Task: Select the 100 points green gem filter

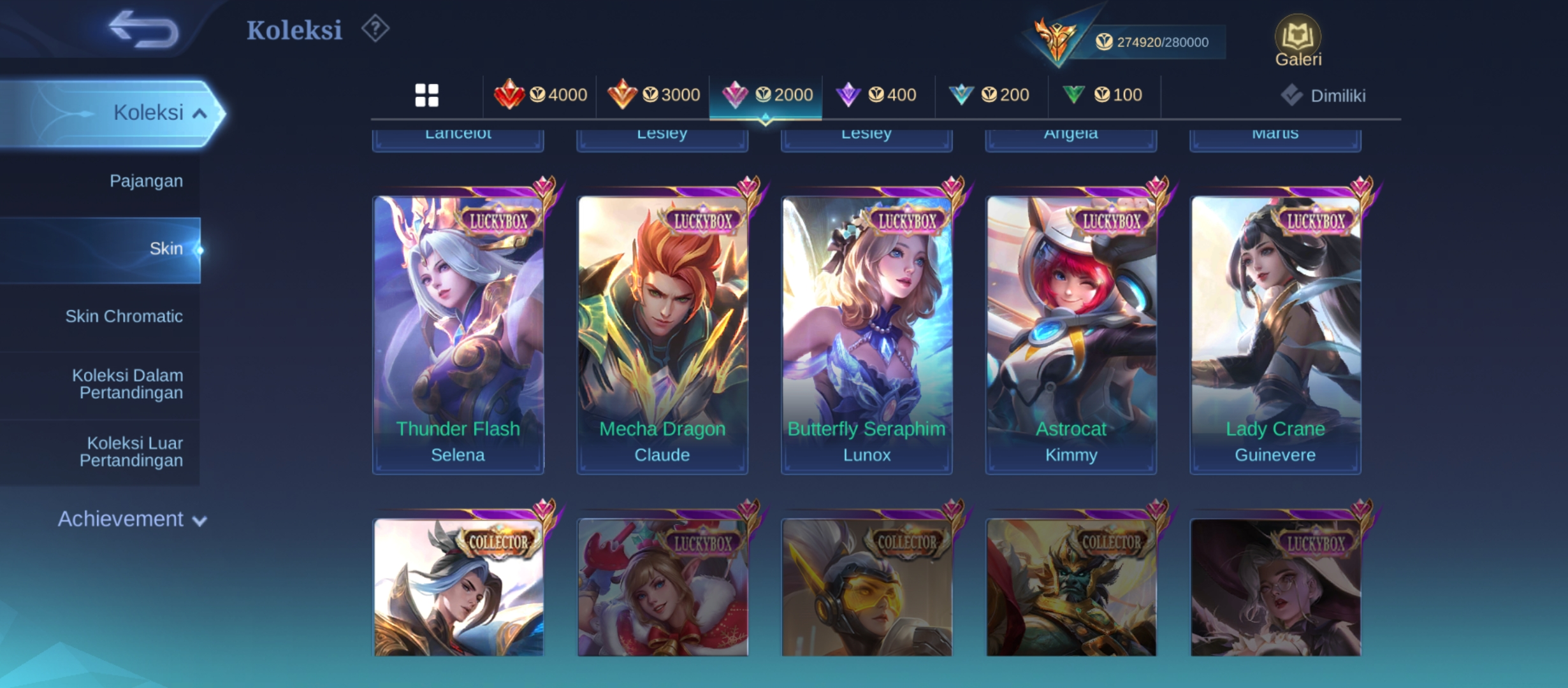Action: pos(1104,95)
